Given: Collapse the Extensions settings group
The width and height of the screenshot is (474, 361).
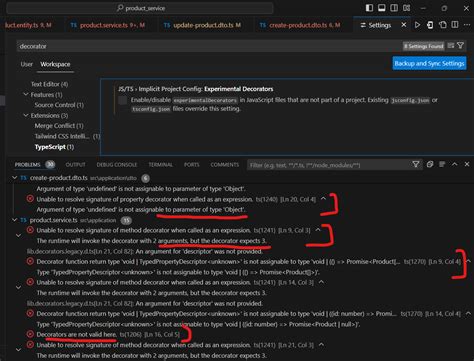Looking at the screenshot, I should click(26, 115).
